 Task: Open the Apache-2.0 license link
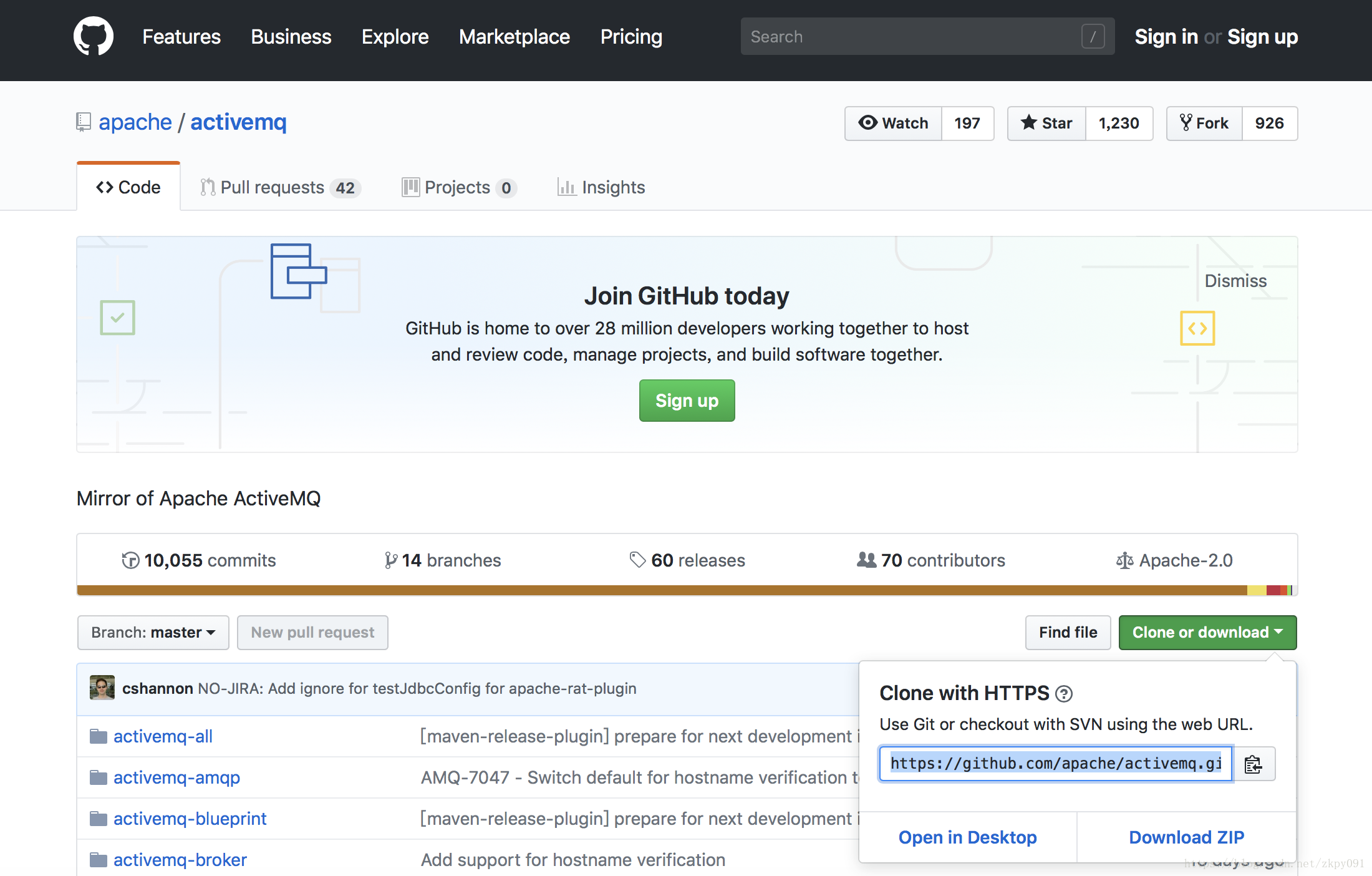(x=1174, y=560)
